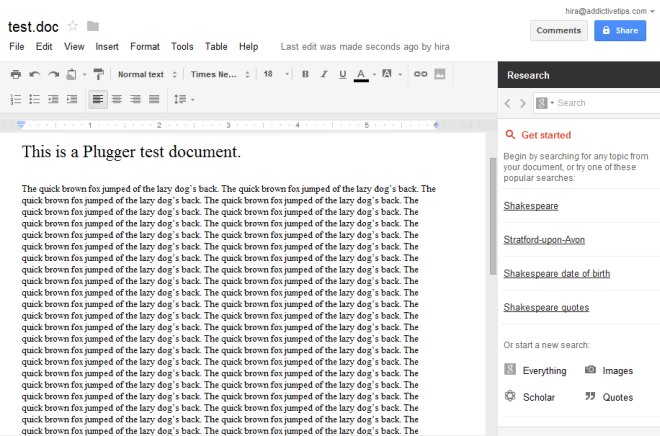Expand the web clipboard dropdown arrow
660x436 pixels.
pos(85,75)
